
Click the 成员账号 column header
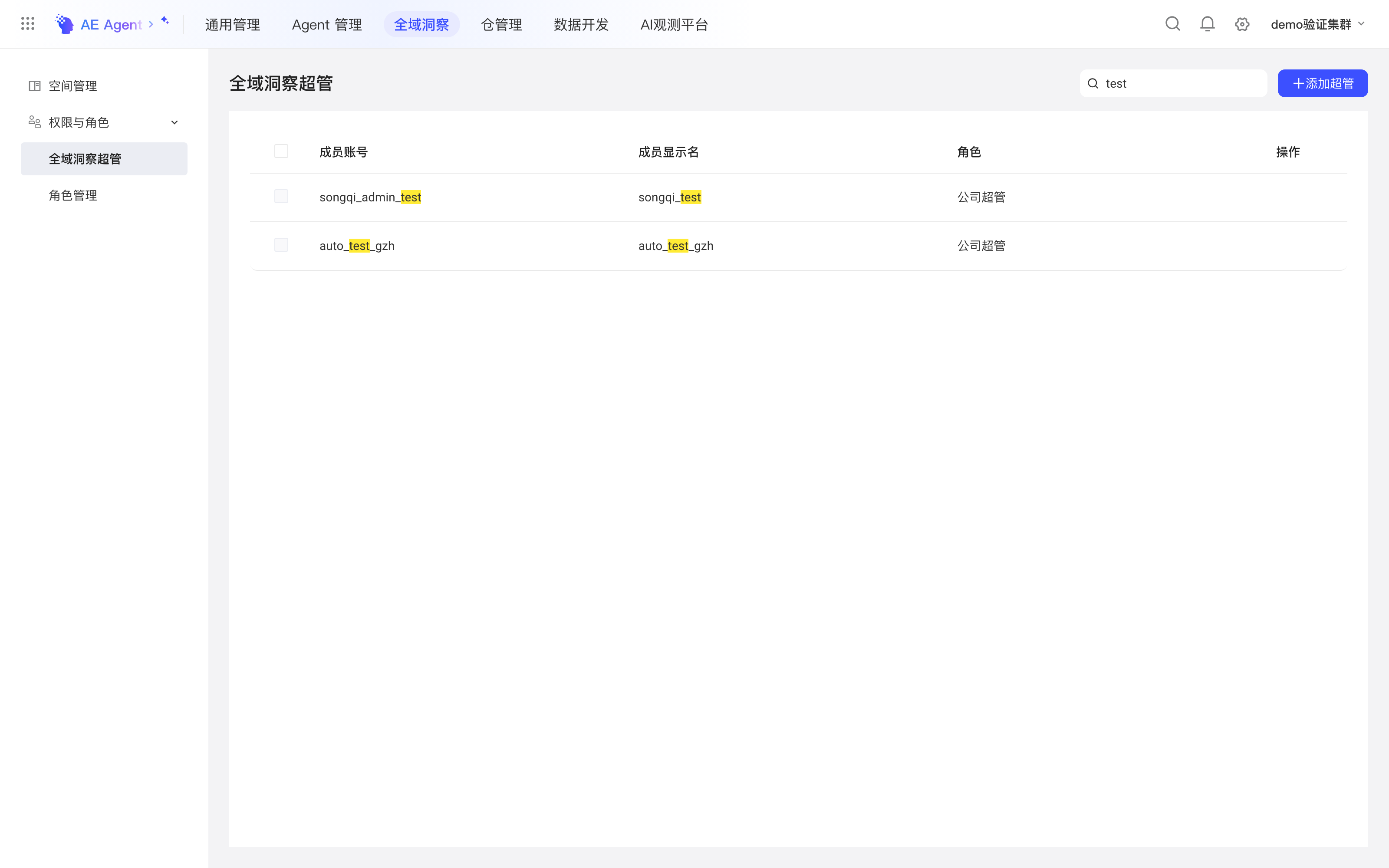tap(343, 151)
